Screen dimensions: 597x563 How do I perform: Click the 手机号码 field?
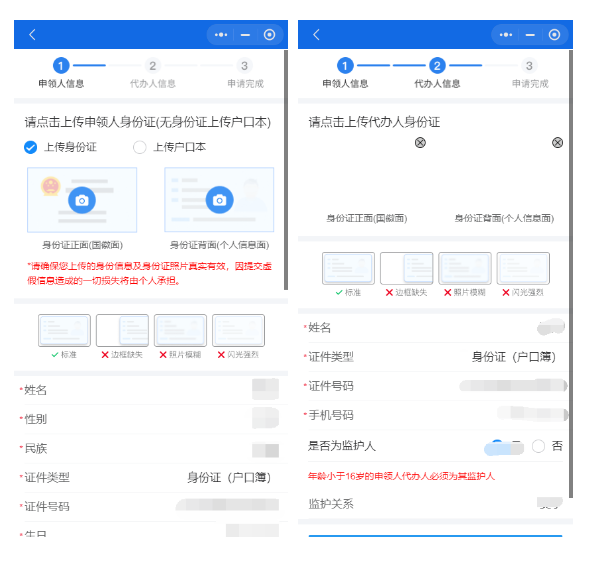[434, 415]
